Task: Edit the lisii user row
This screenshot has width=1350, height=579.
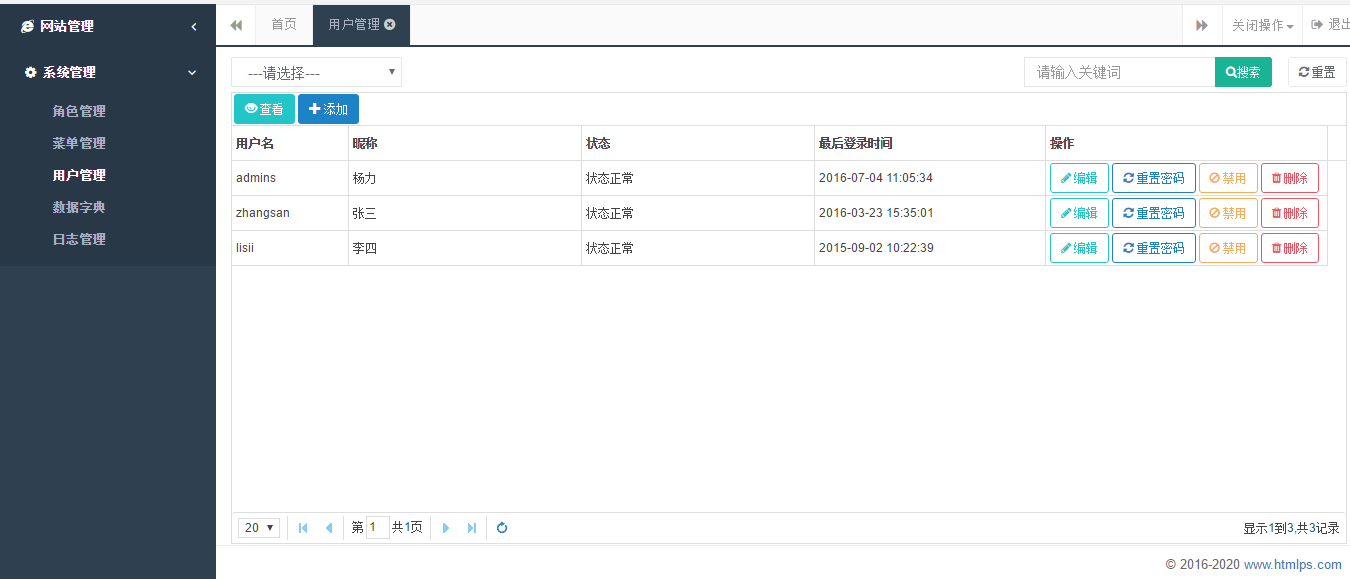Action: [x=1079, y=248]
